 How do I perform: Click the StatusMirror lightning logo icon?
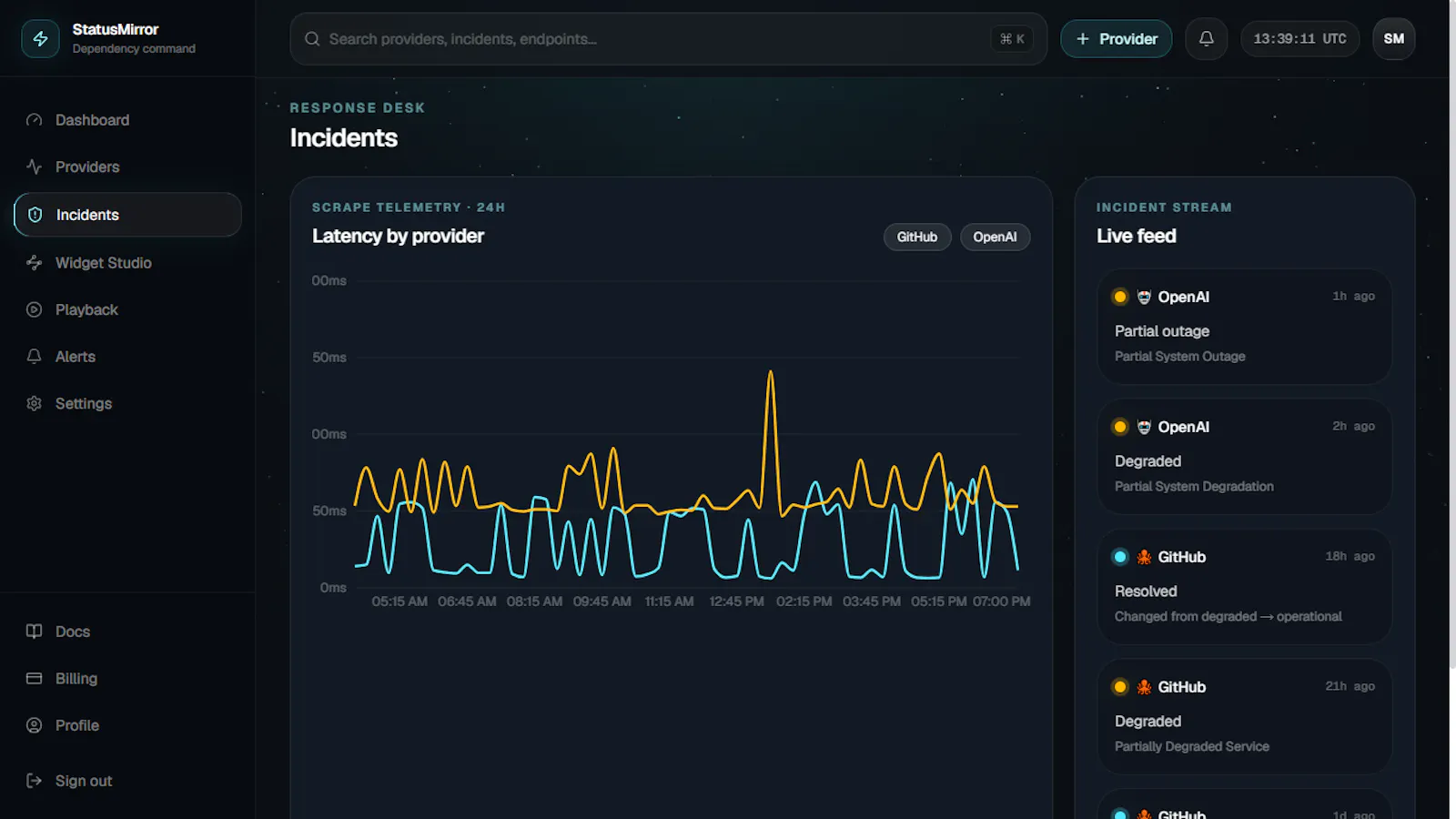click(x=40, y=39)
